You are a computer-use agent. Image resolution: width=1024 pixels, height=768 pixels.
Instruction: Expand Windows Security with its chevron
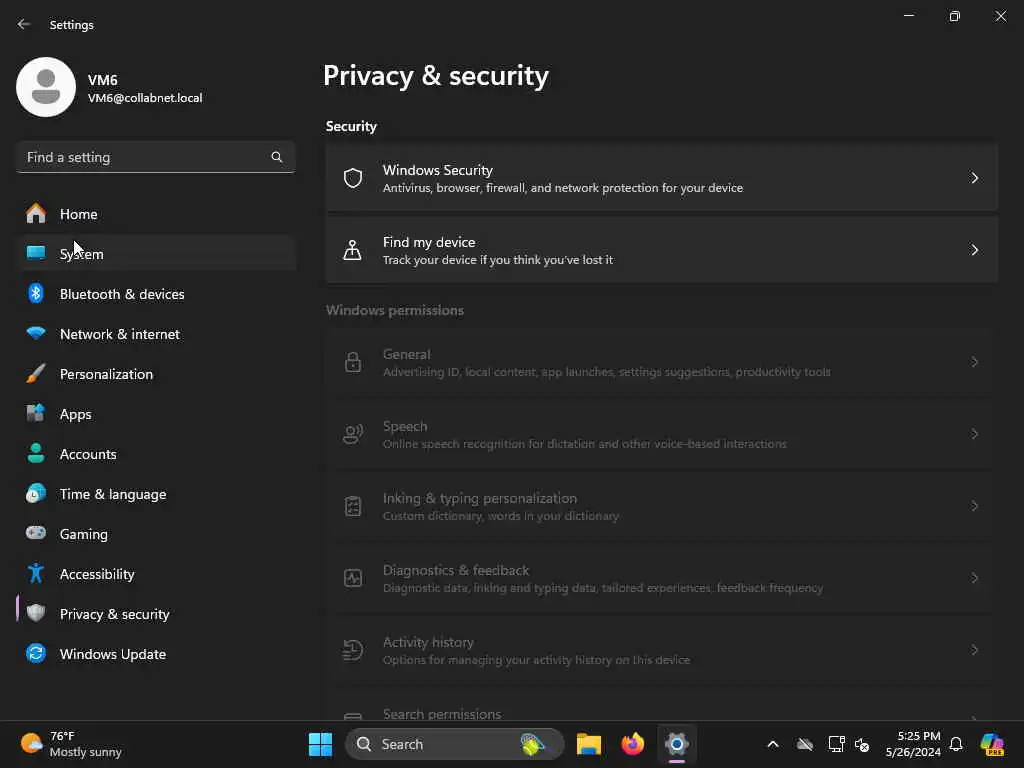[974, 178]
